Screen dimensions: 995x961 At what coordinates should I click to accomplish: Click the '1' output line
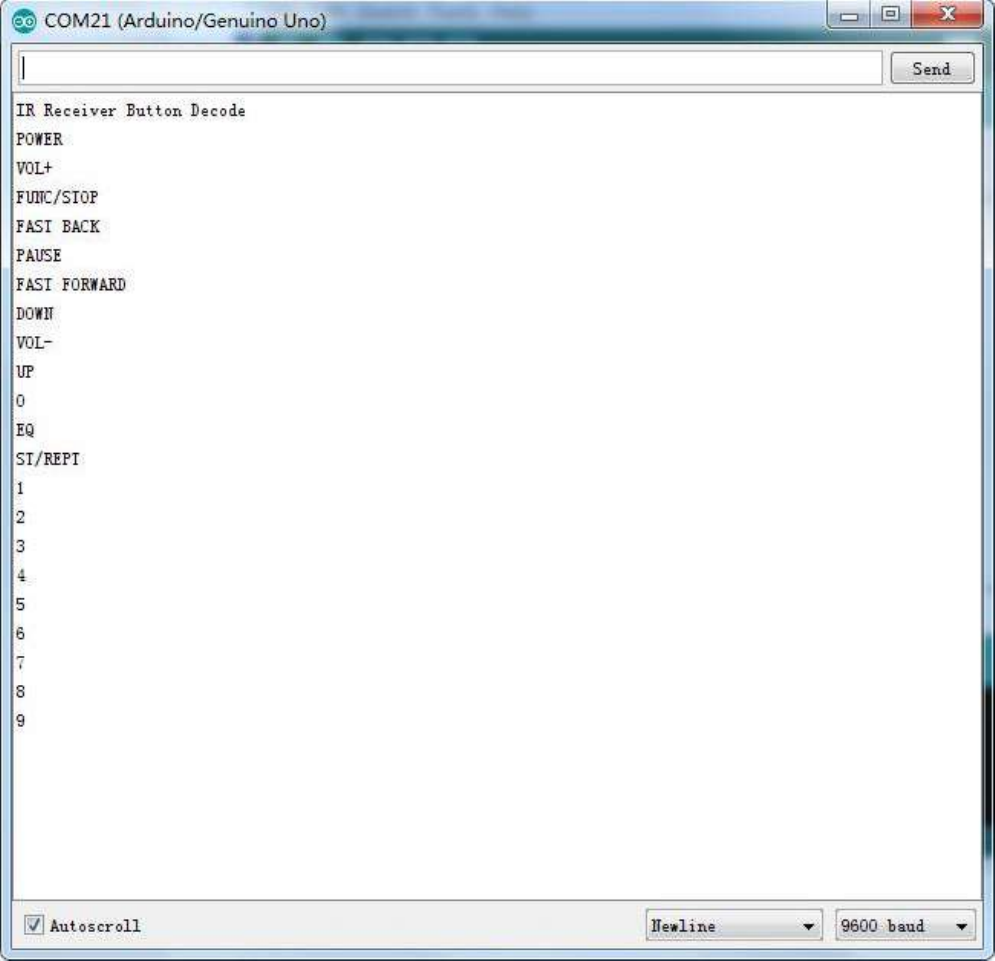coord(20,488)
